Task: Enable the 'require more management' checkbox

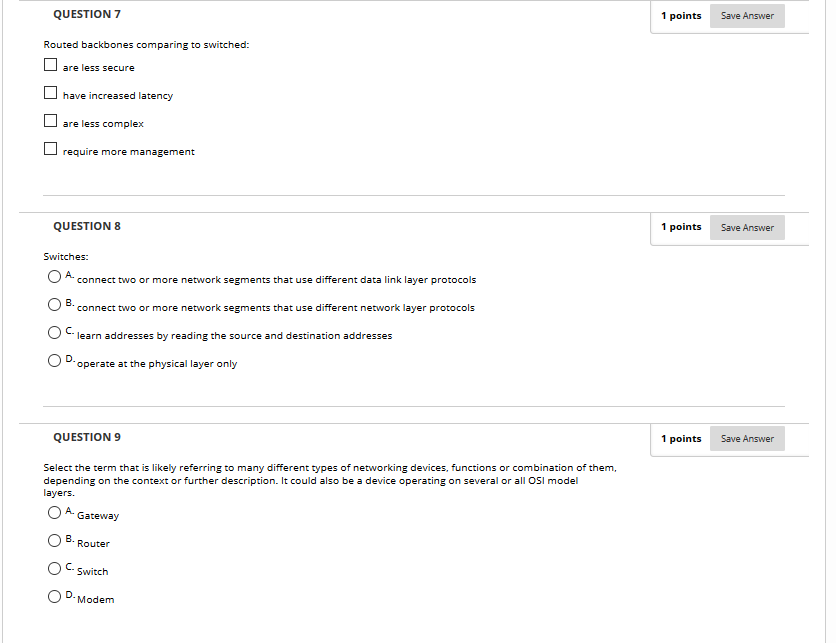Action: pos(50,148)
